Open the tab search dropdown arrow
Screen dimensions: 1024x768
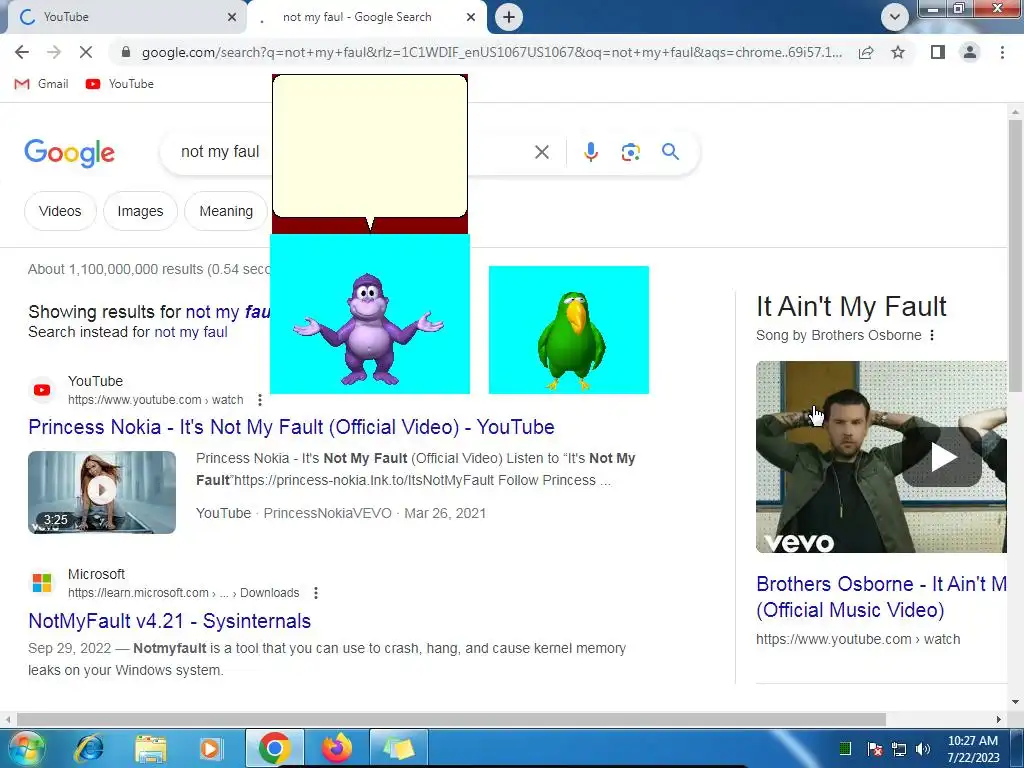tap(895, 17)
